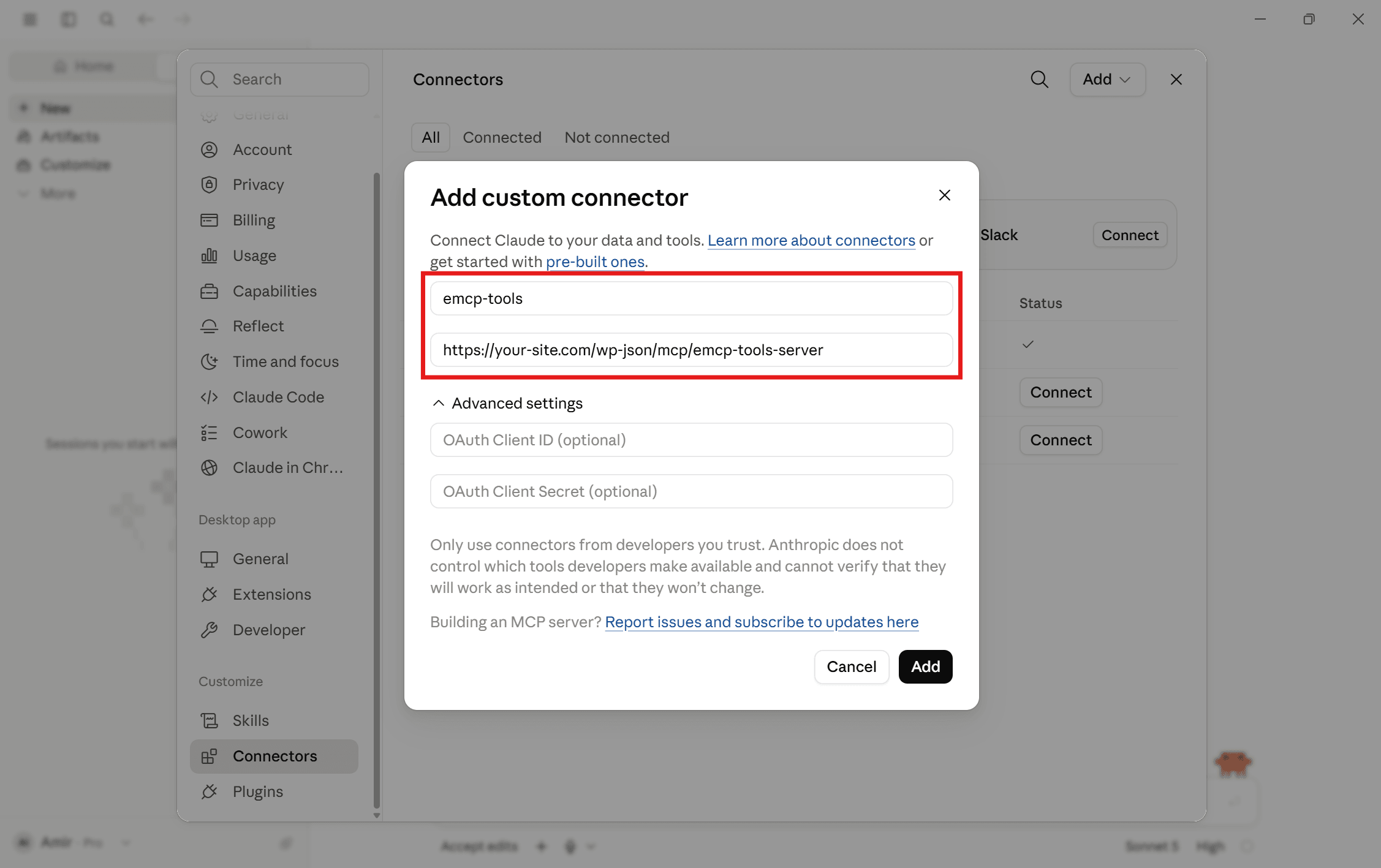The width and height of the screenshot is (1381, 868).
Task: Close the settings panel with X
Action: 1176,79
